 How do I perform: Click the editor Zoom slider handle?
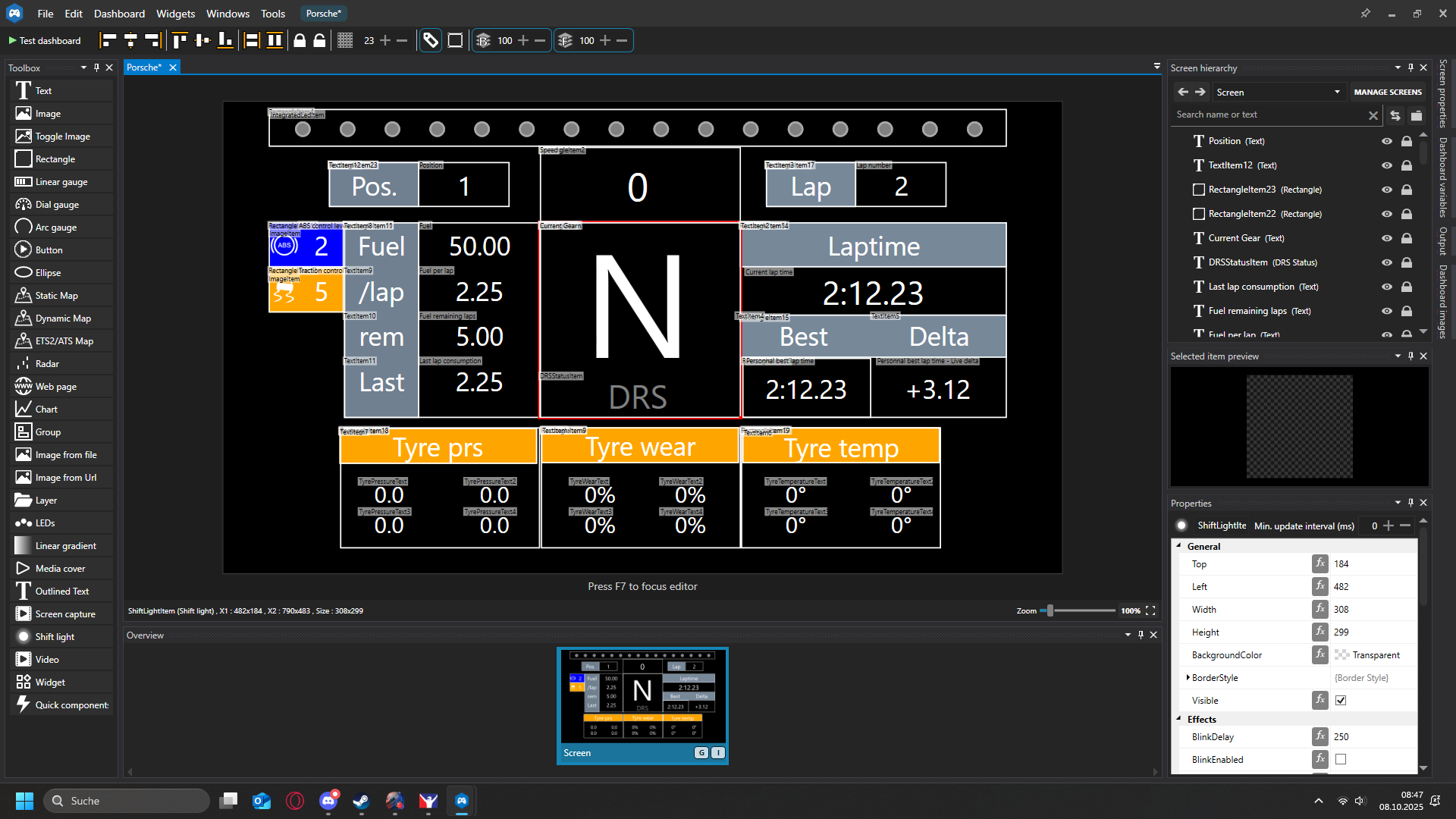pyautogui.click(x=1050, y=610)
